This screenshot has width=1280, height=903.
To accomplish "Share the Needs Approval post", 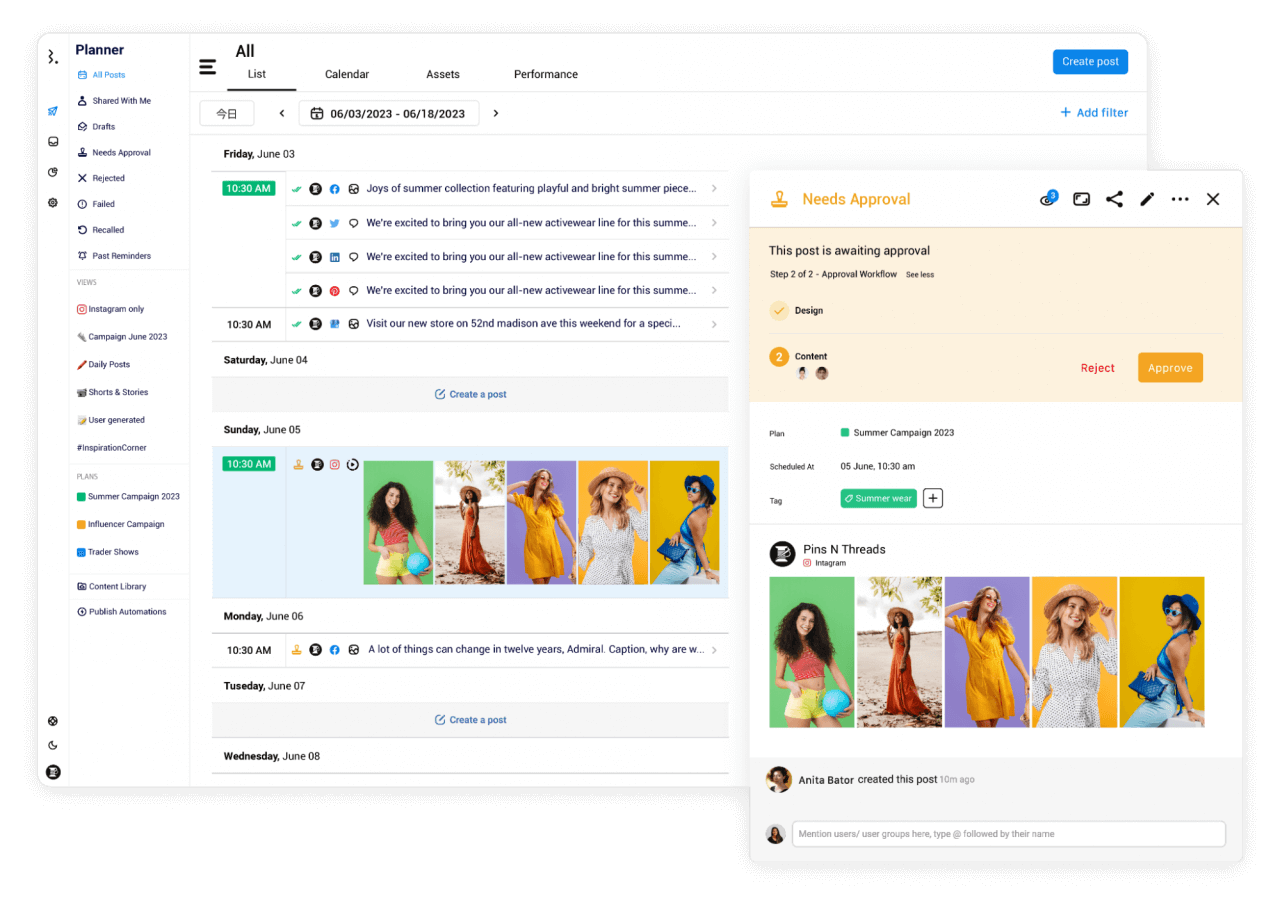I will pyautogui.click(x=1114, y=198).
